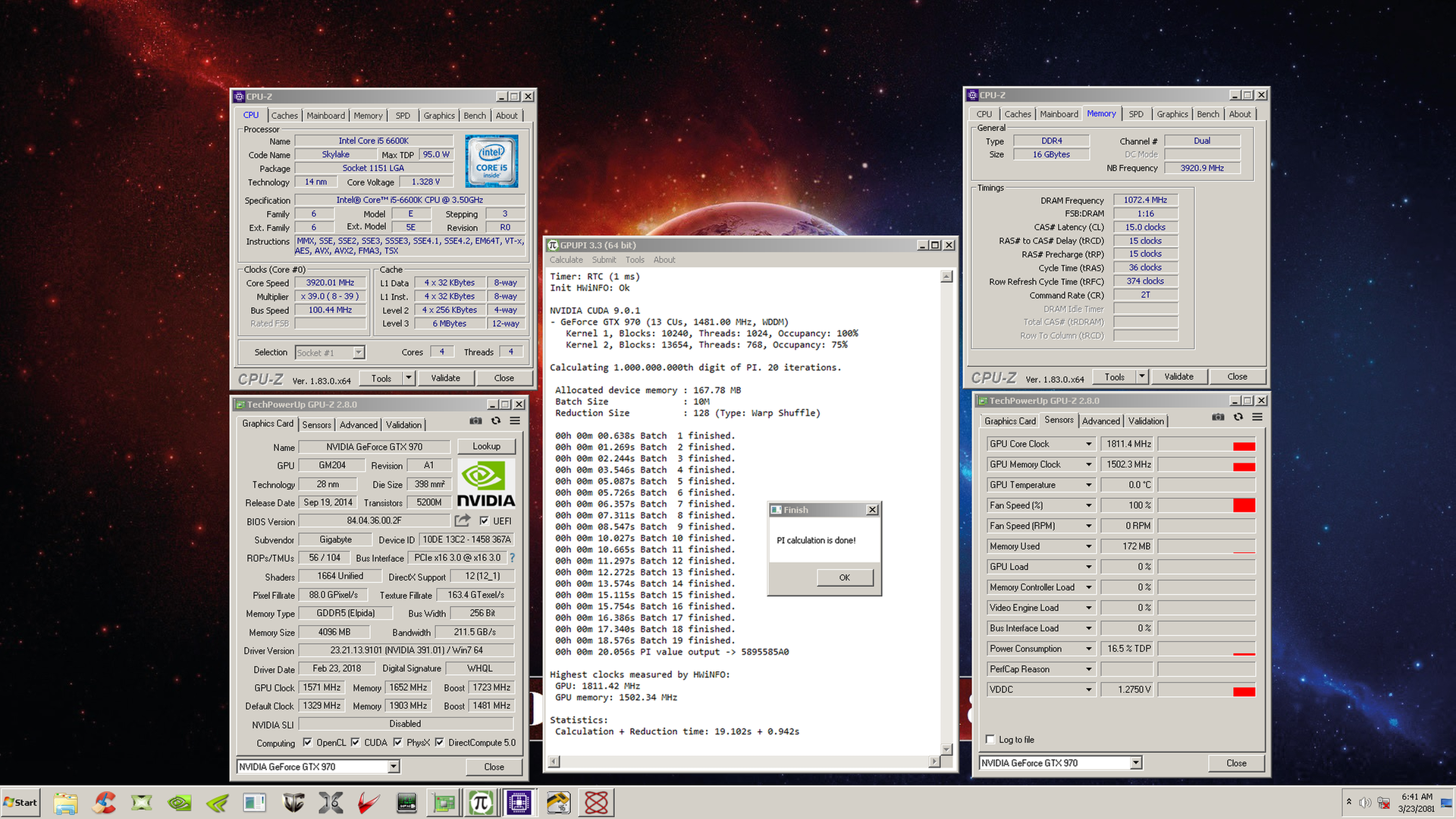Expand the Power Consumption sensor dropdown
The image size is (1456, 819).
(1088, 648)
